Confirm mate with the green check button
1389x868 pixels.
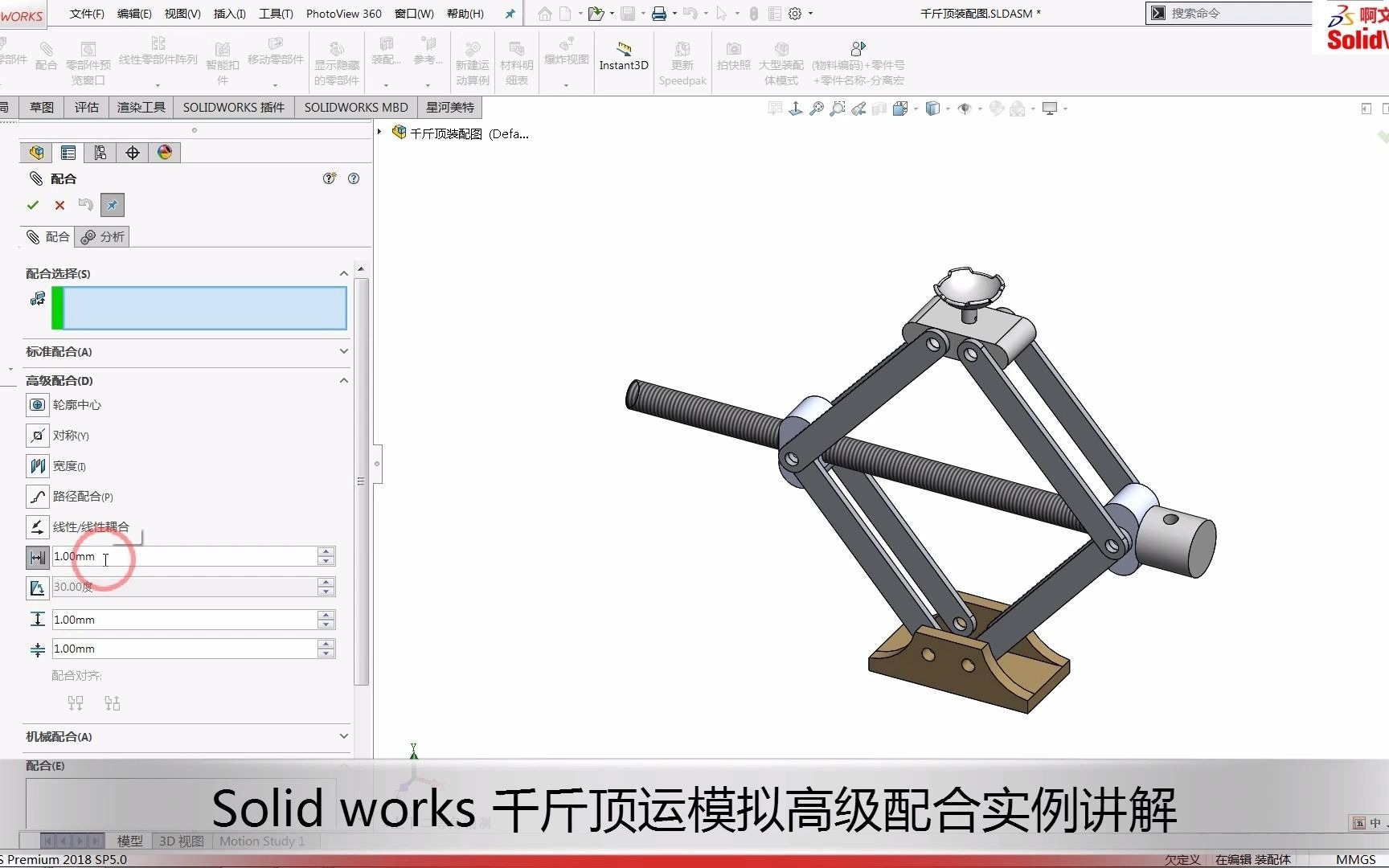coord(32,205)
